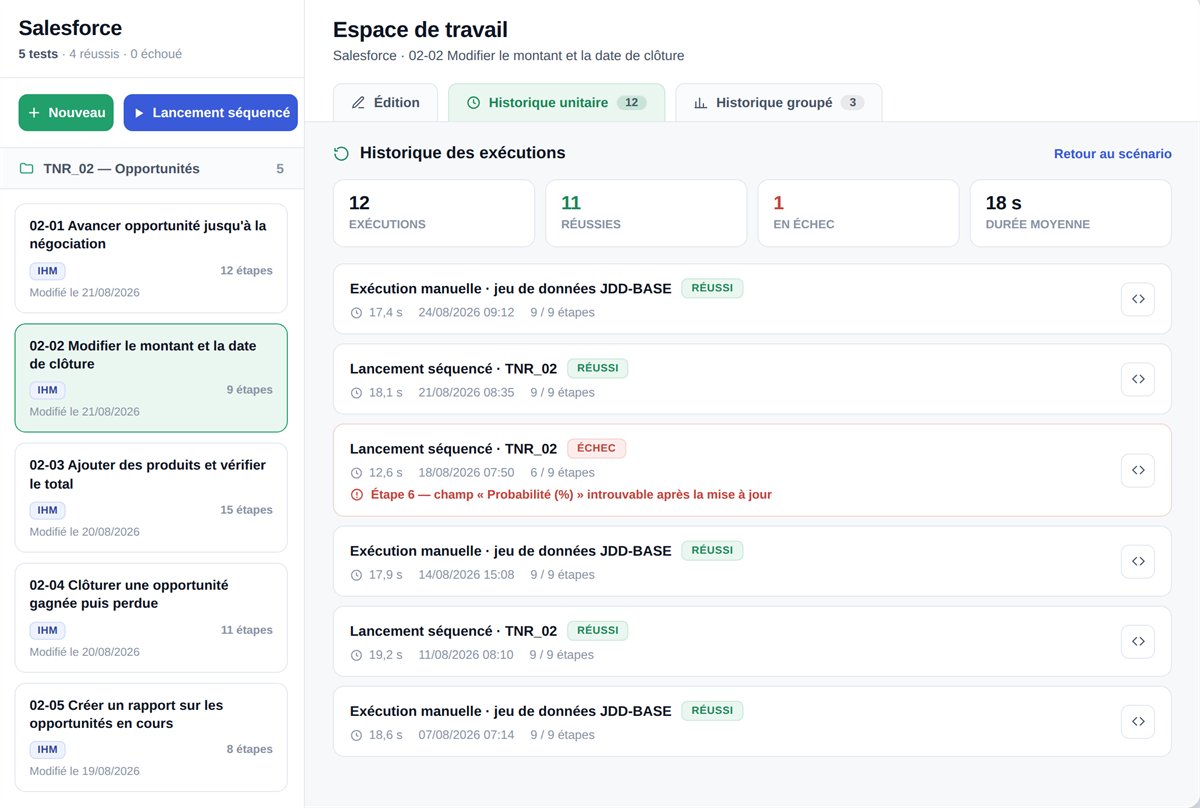Open test 02-04 Clôturer une opportunité gagnée

tap(151, 618)
